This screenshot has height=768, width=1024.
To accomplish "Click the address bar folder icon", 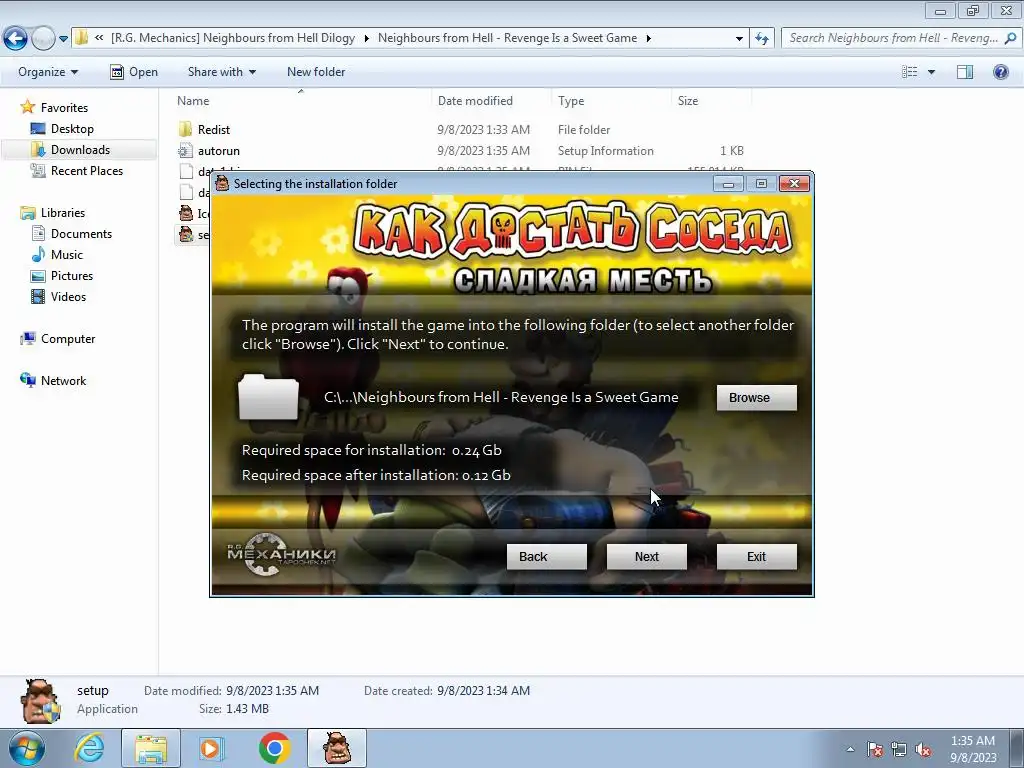I will 82,38.
